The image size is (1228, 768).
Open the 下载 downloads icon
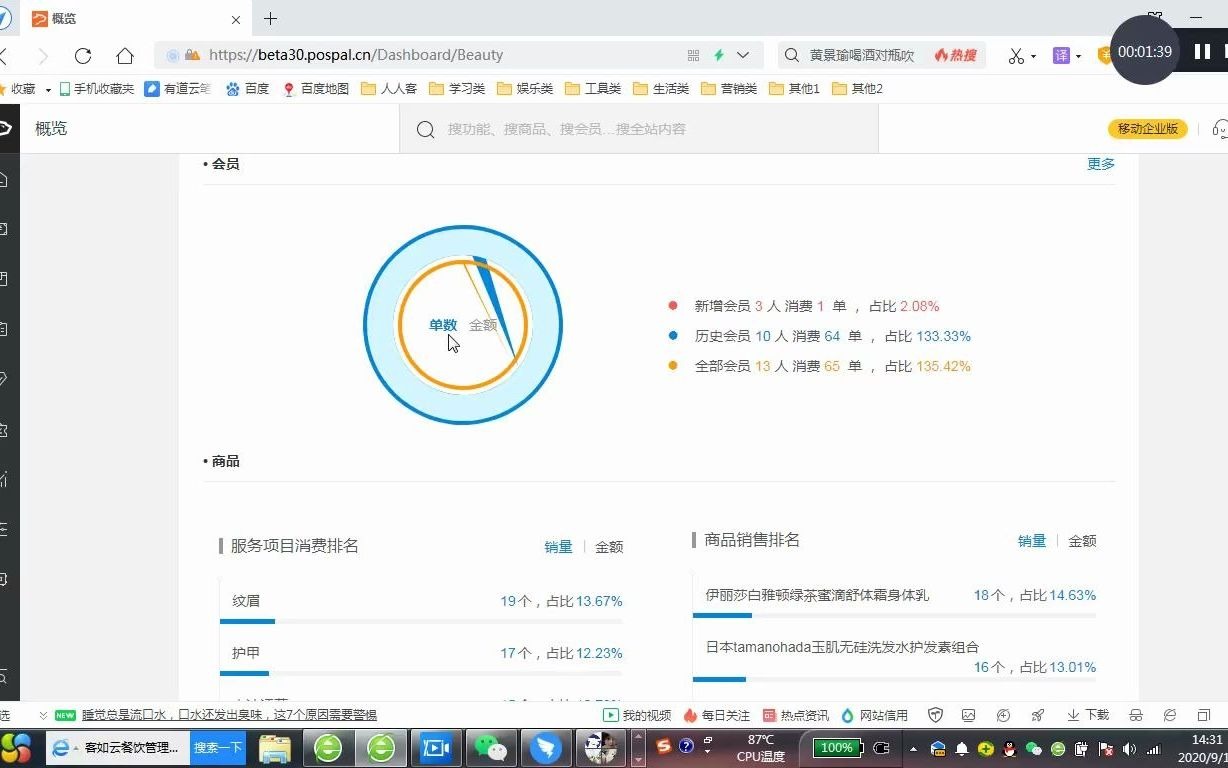[1086, 715]
